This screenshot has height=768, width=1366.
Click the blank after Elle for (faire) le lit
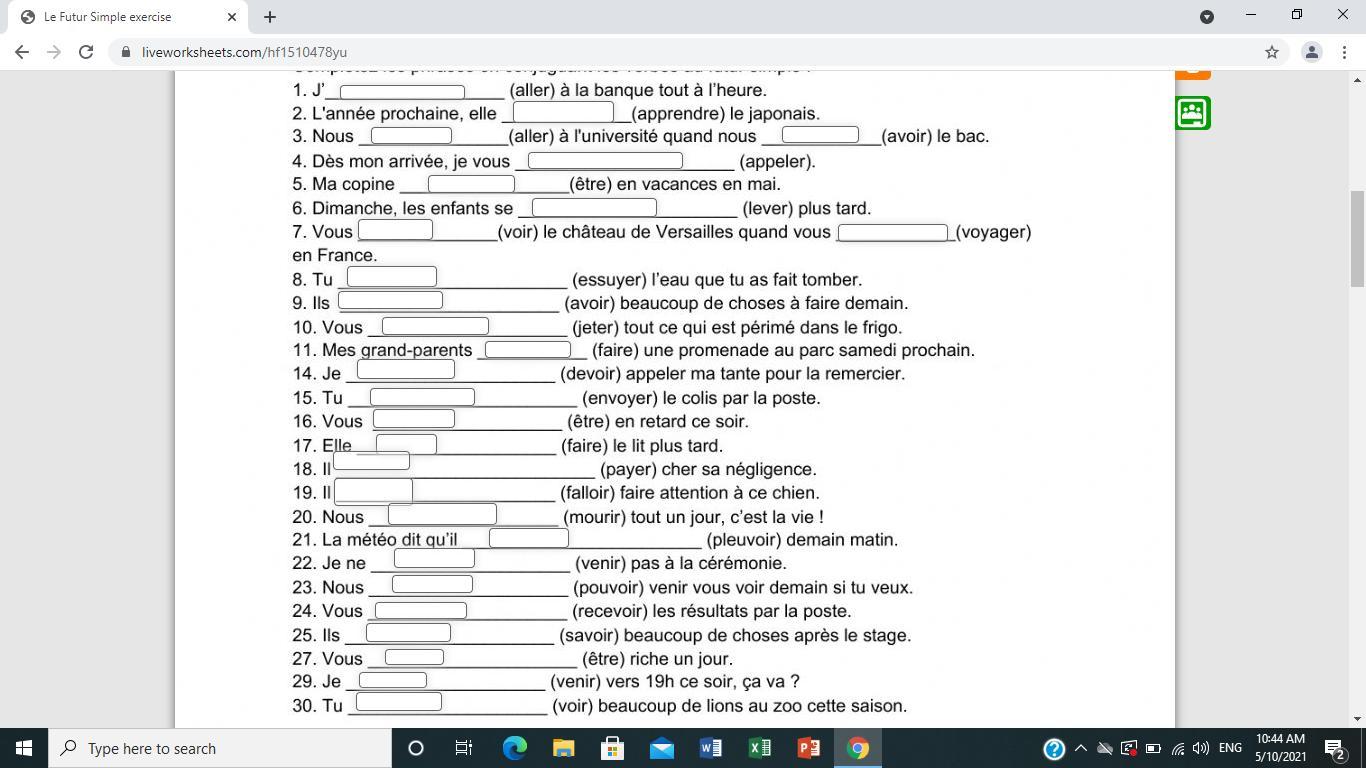click(x=406, y=443)
